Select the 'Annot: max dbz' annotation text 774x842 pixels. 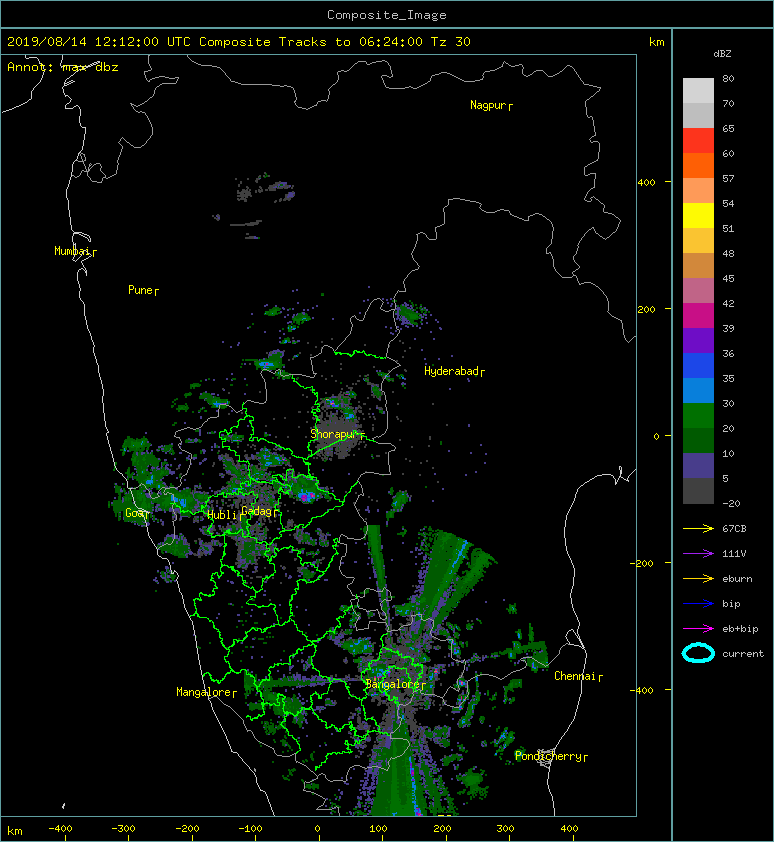pos(63,67)
